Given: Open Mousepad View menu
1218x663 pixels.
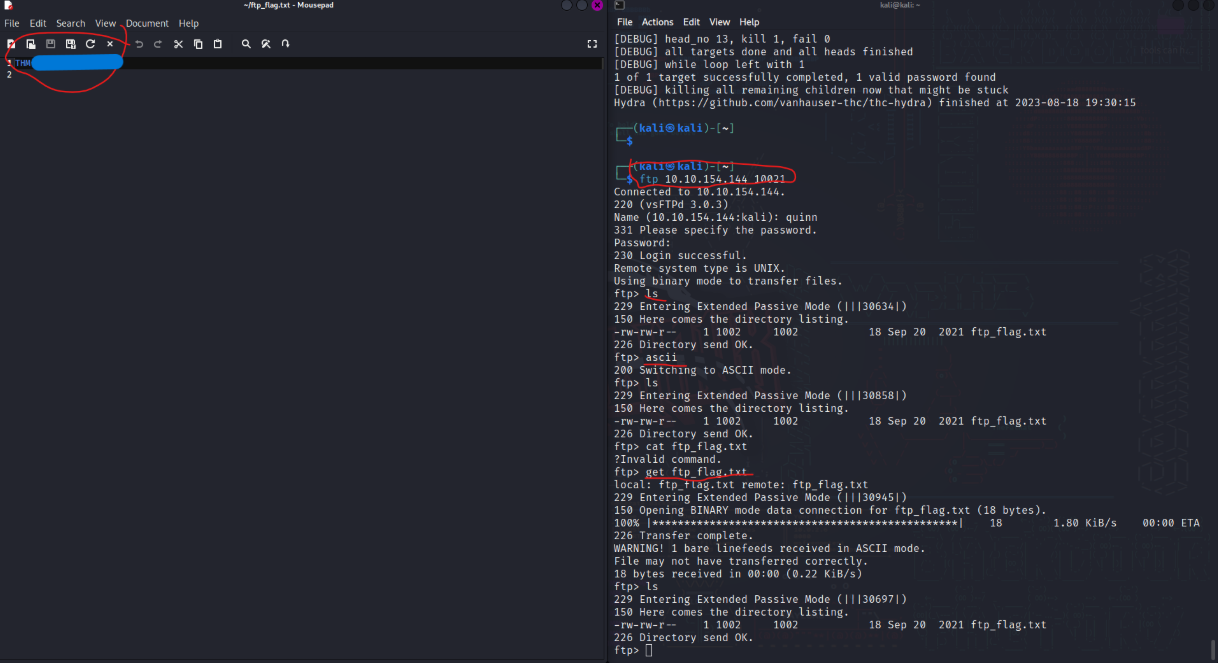Looking at the screenshot, I should (x=106, y=23).
